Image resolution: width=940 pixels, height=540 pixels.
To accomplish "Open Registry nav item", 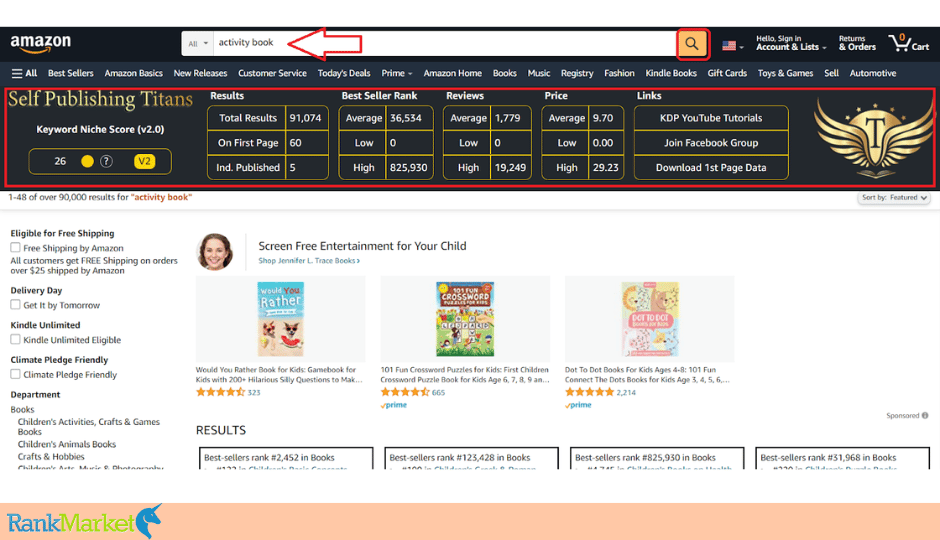I will point(577,73).
